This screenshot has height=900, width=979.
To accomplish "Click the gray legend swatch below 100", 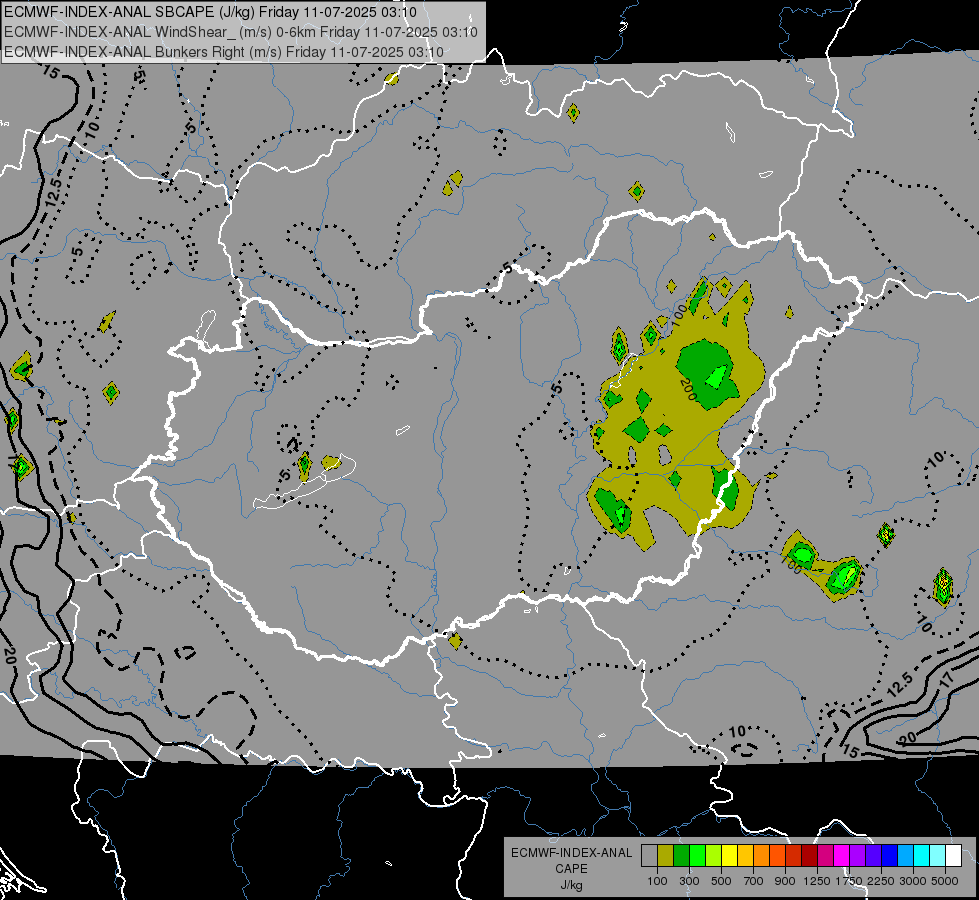I will 649,855.
